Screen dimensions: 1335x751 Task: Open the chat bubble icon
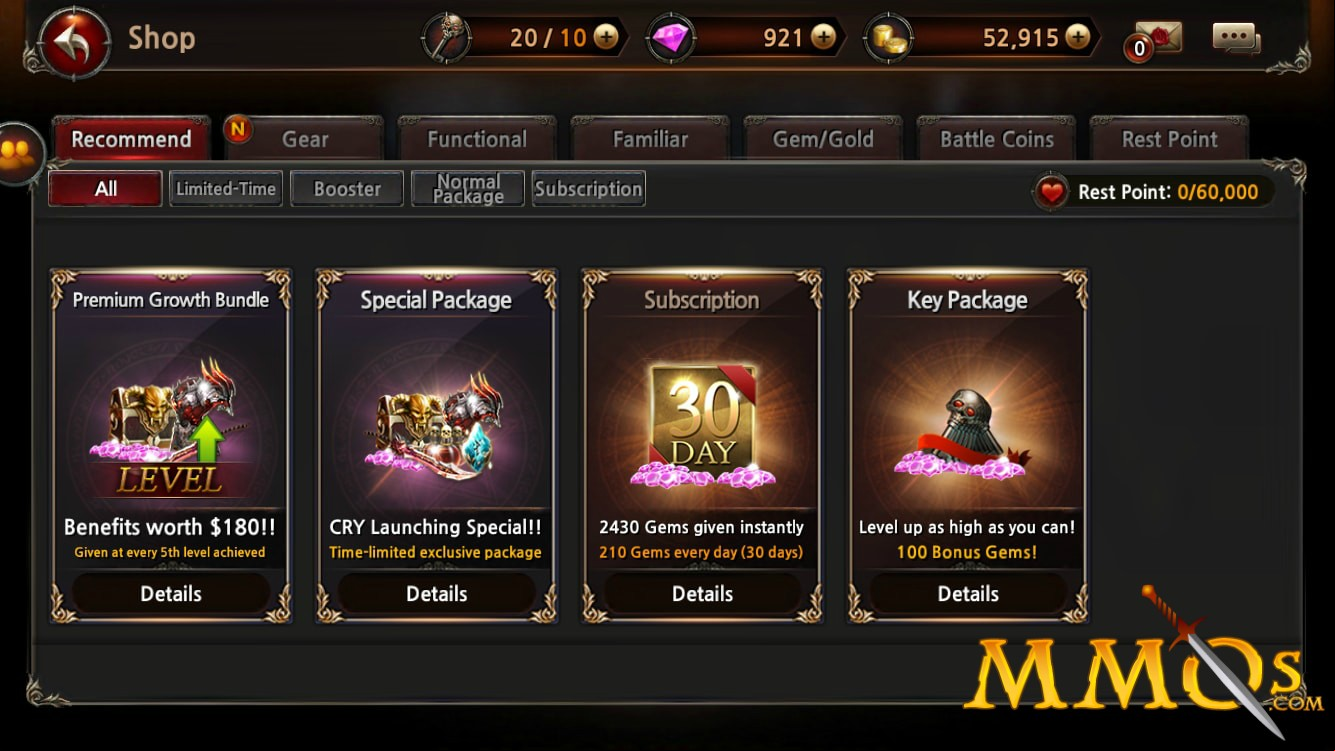coord(1236,39)
